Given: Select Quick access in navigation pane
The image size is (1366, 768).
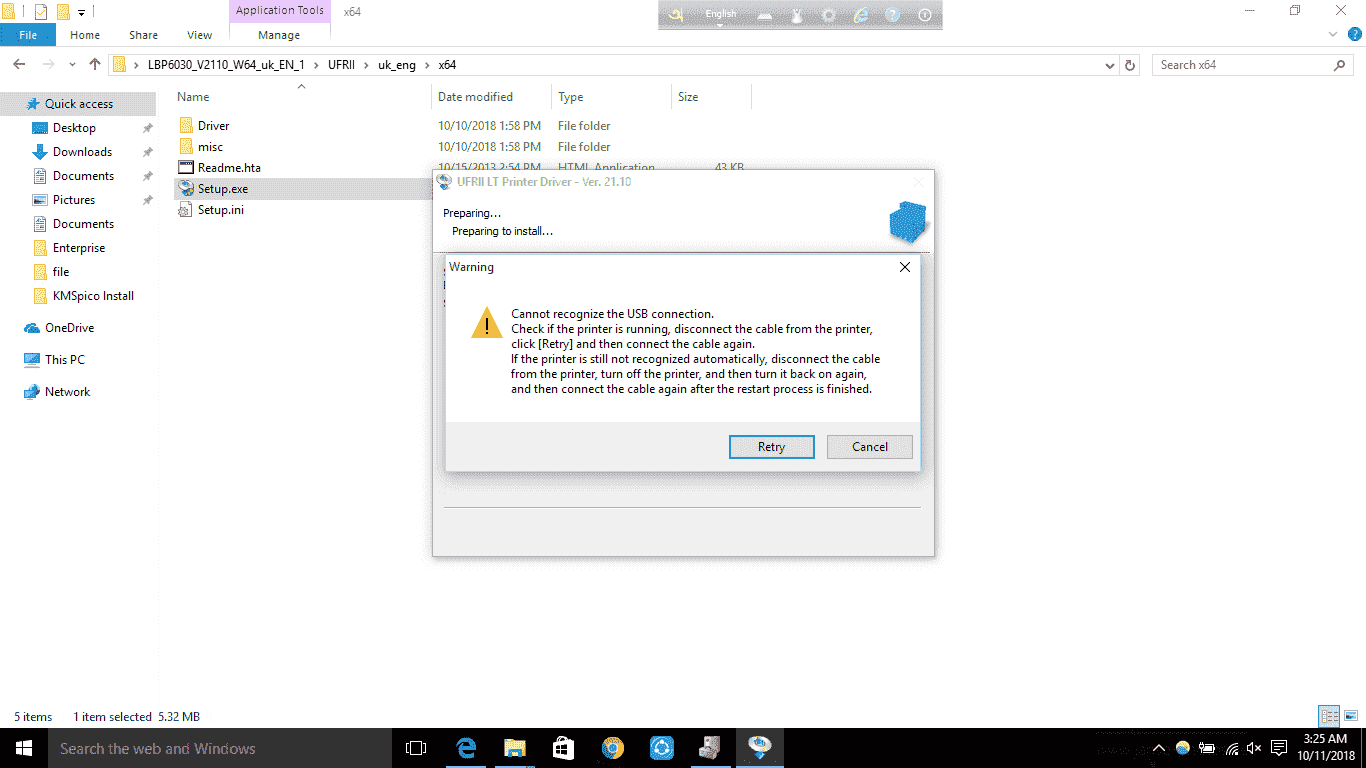Looking at the screenshot, I should coord(79,104).
